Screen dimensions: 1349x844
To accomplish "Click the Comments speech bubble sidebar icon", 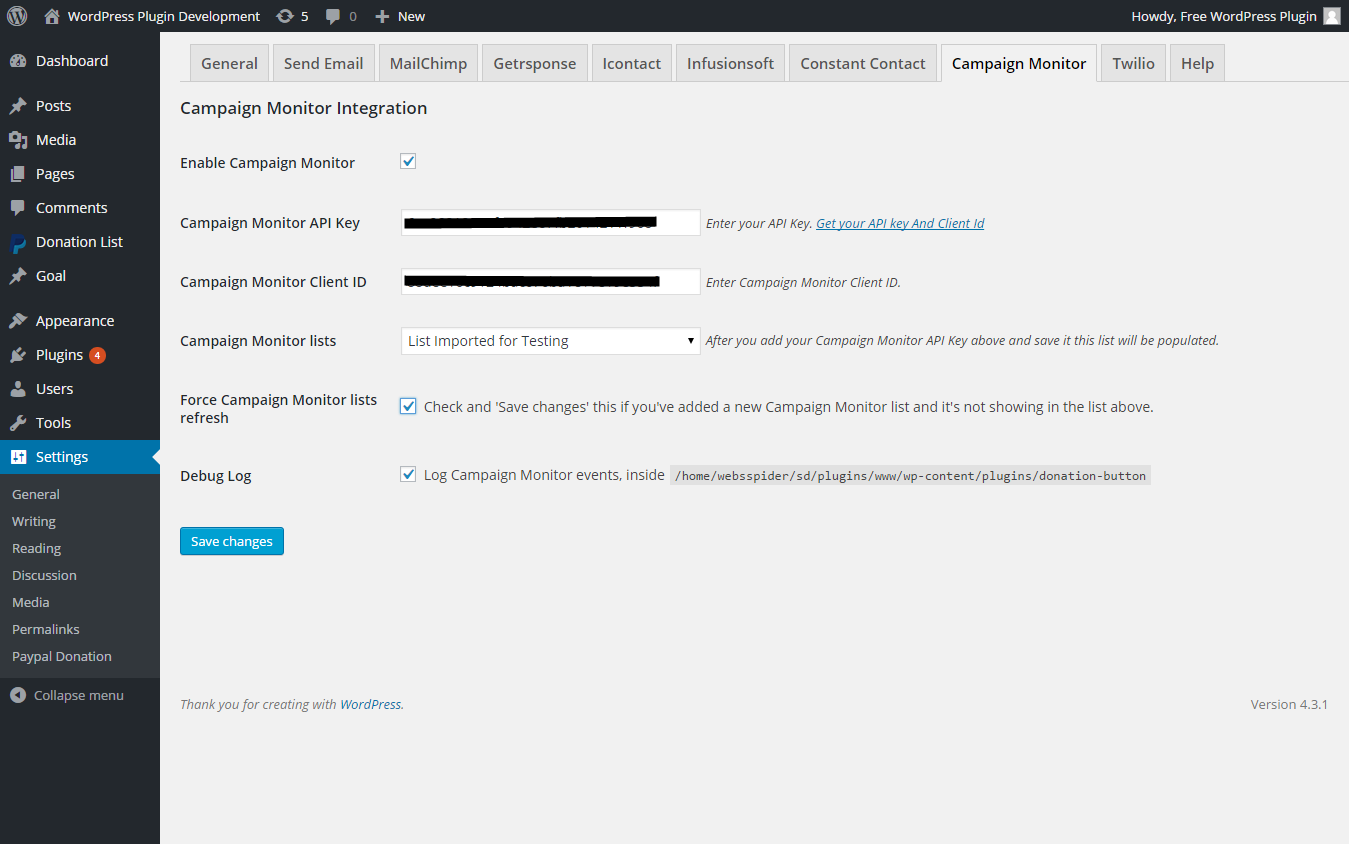I will 18,208.
